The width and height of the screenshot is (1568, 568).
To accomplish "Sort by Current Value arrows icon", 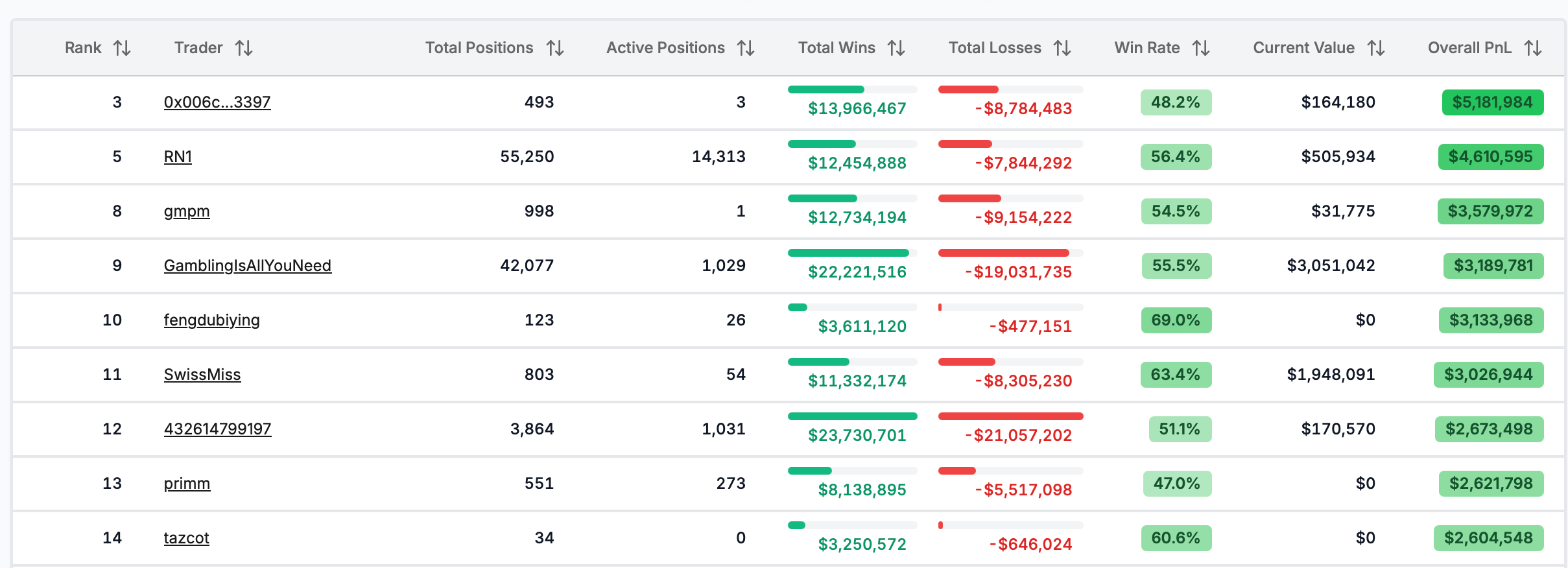I will coord(1376,48).
